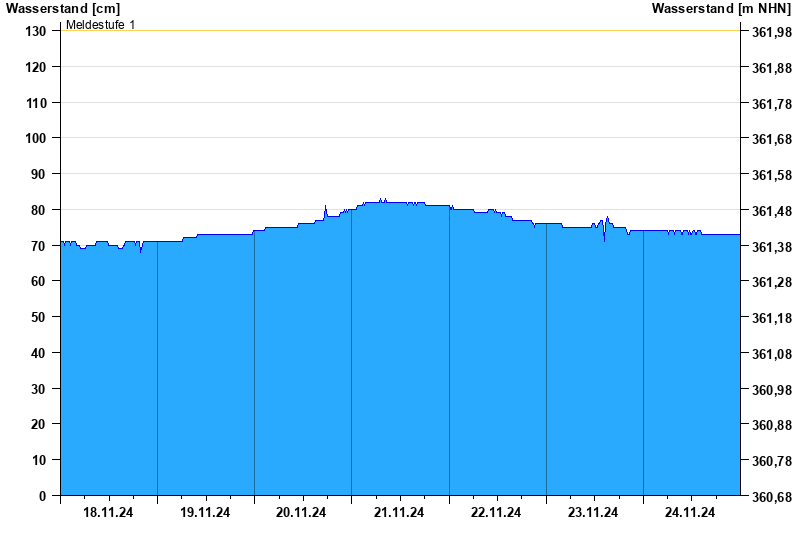
Task: Click the 20.11.24 date label
Action: click(302, 513)
